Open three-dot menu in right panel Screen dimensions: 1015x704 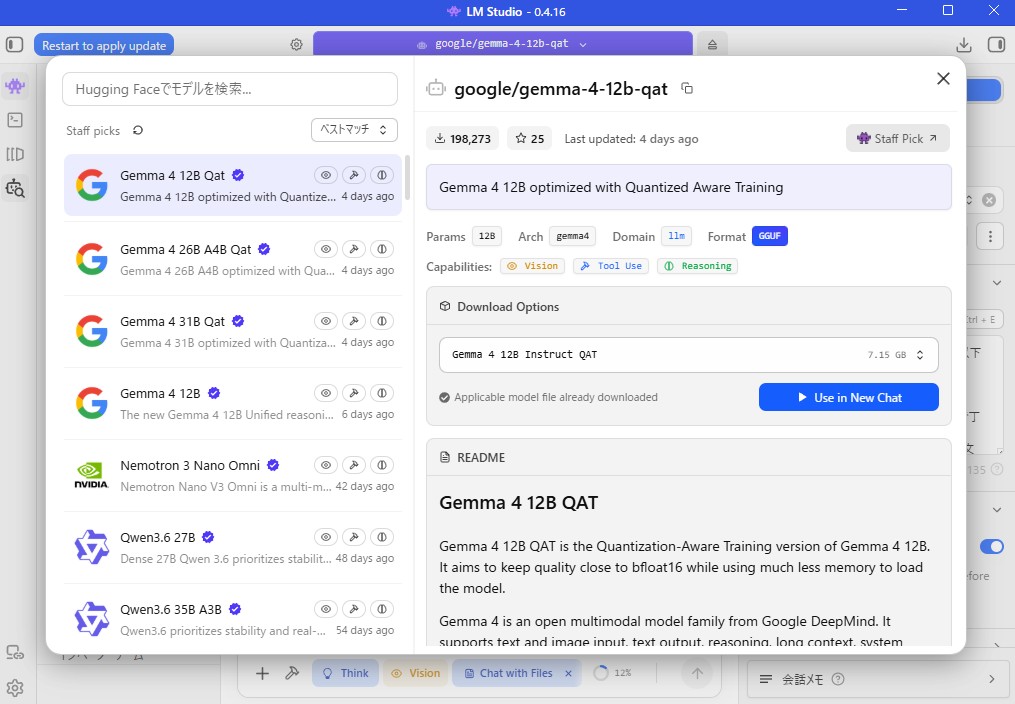(x=990, y=237)
